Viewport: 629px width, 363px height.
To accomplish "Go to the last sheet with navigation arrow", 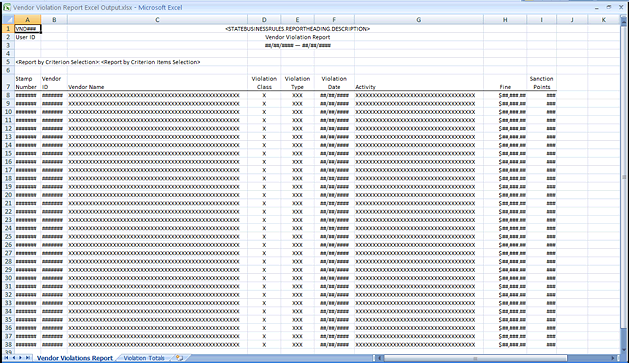I will pos(28,358).
